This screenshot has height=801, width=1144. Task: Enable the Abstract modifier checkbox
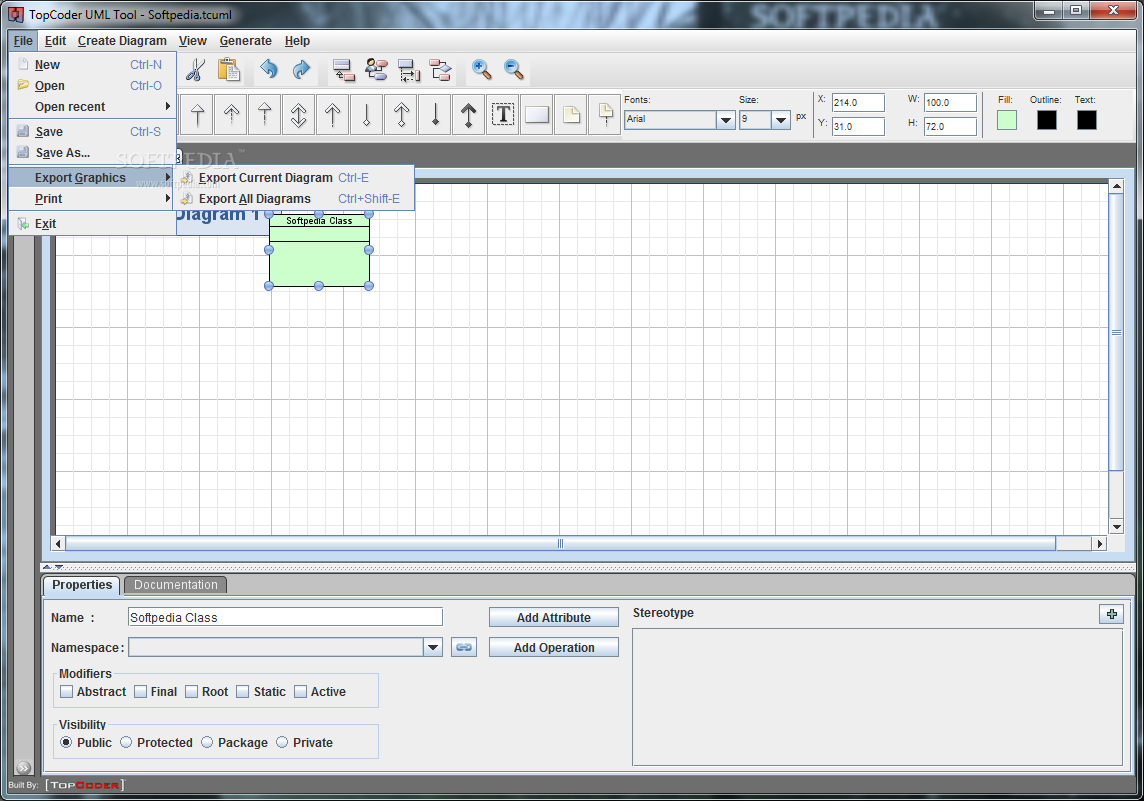66,692
